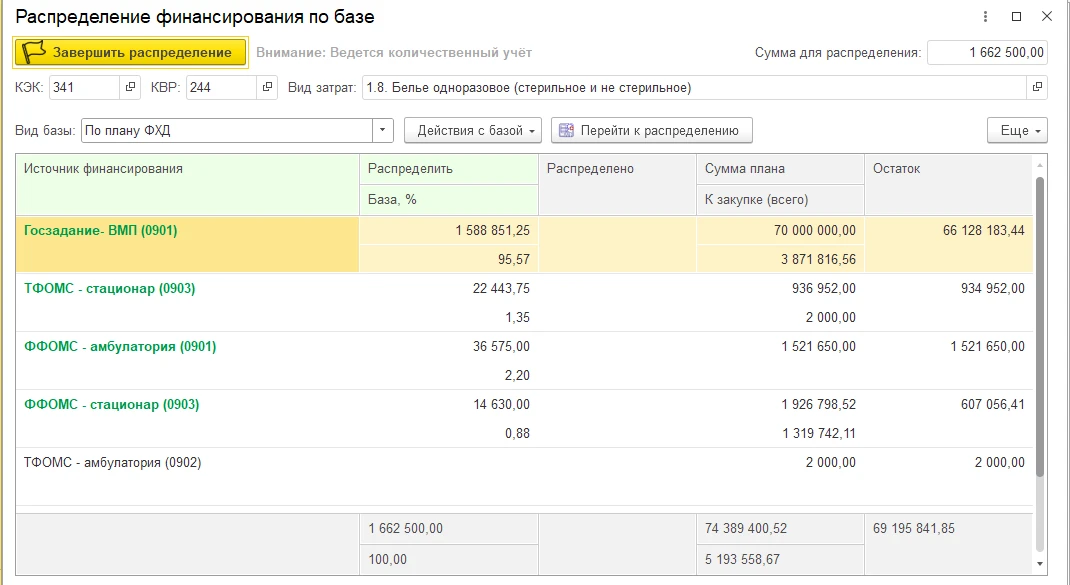
Task: Maximize the Распределение финансирования window
Action: pos(1016,16)
